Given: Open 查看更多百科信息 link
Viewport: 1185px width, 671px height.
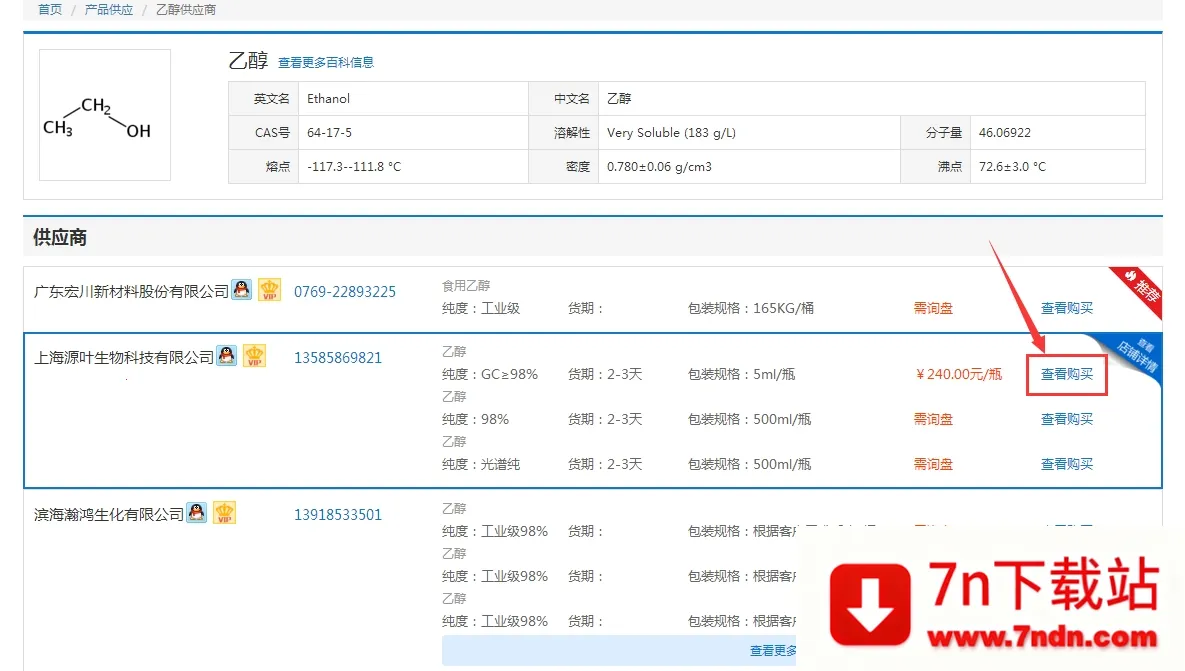Looking at the screenshot, I should coord(326,63).
